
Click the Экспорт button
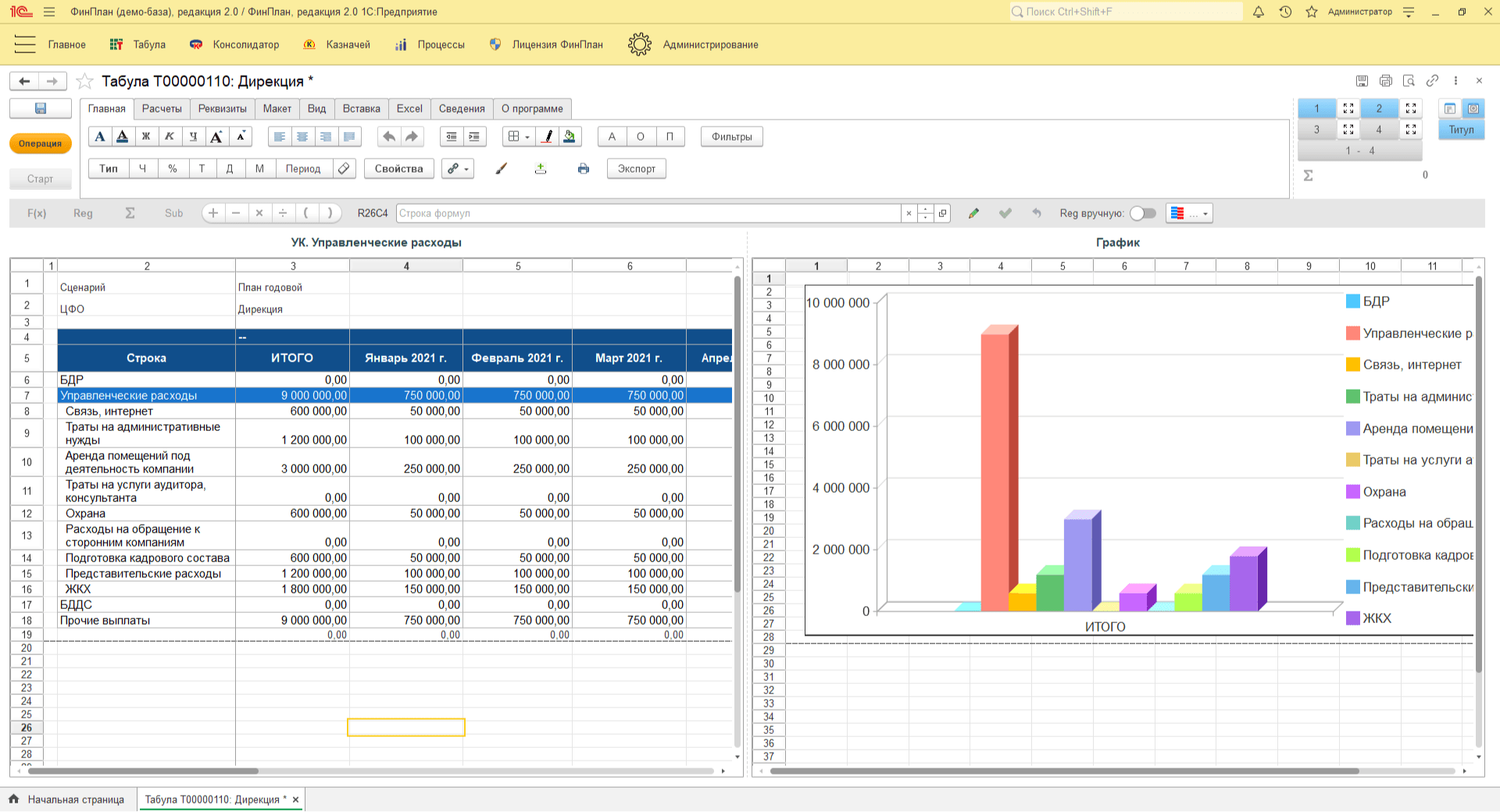[x=636, y=169]
